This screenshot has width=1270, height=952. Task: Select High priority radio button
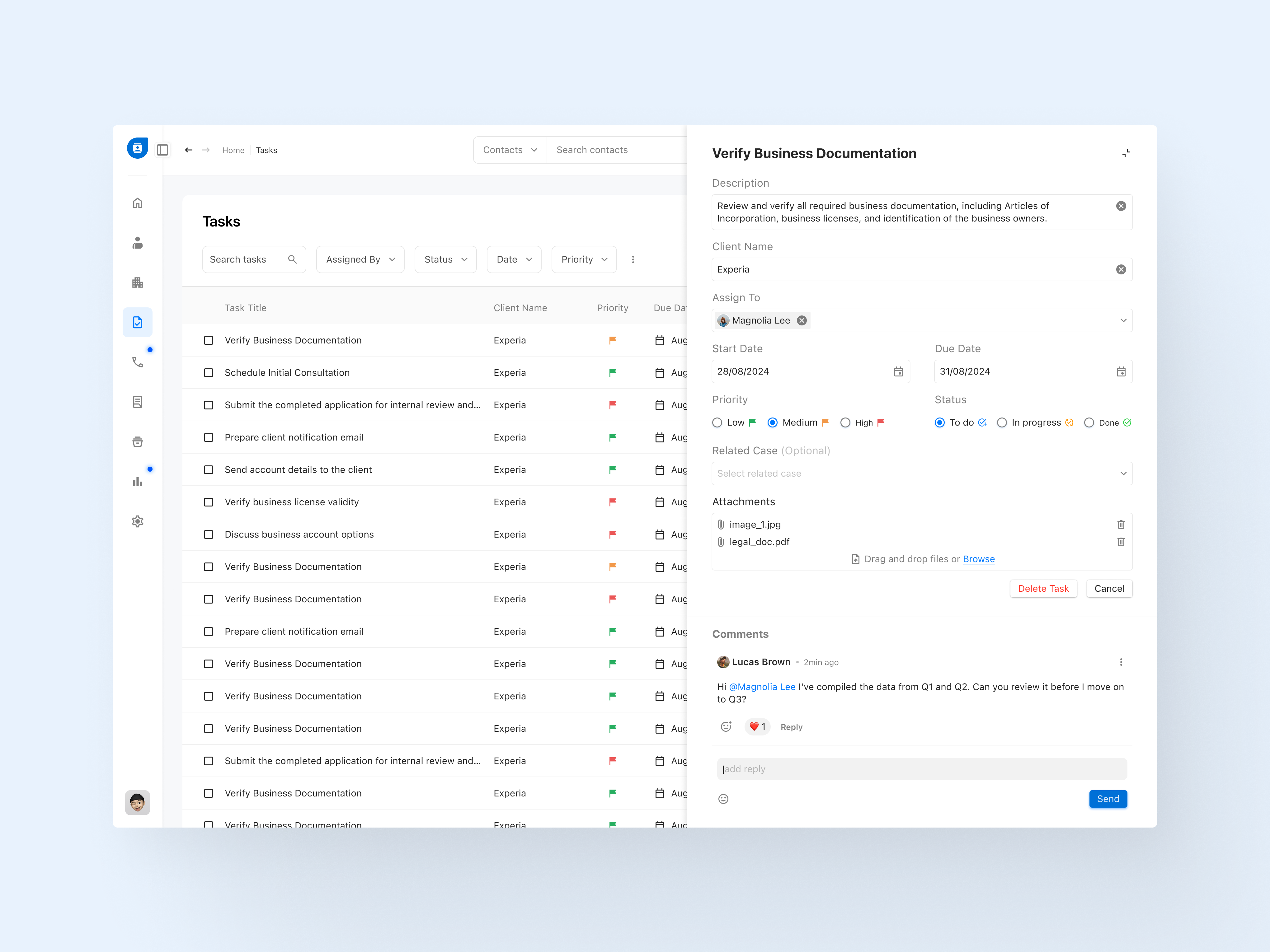tap(845, 422)
